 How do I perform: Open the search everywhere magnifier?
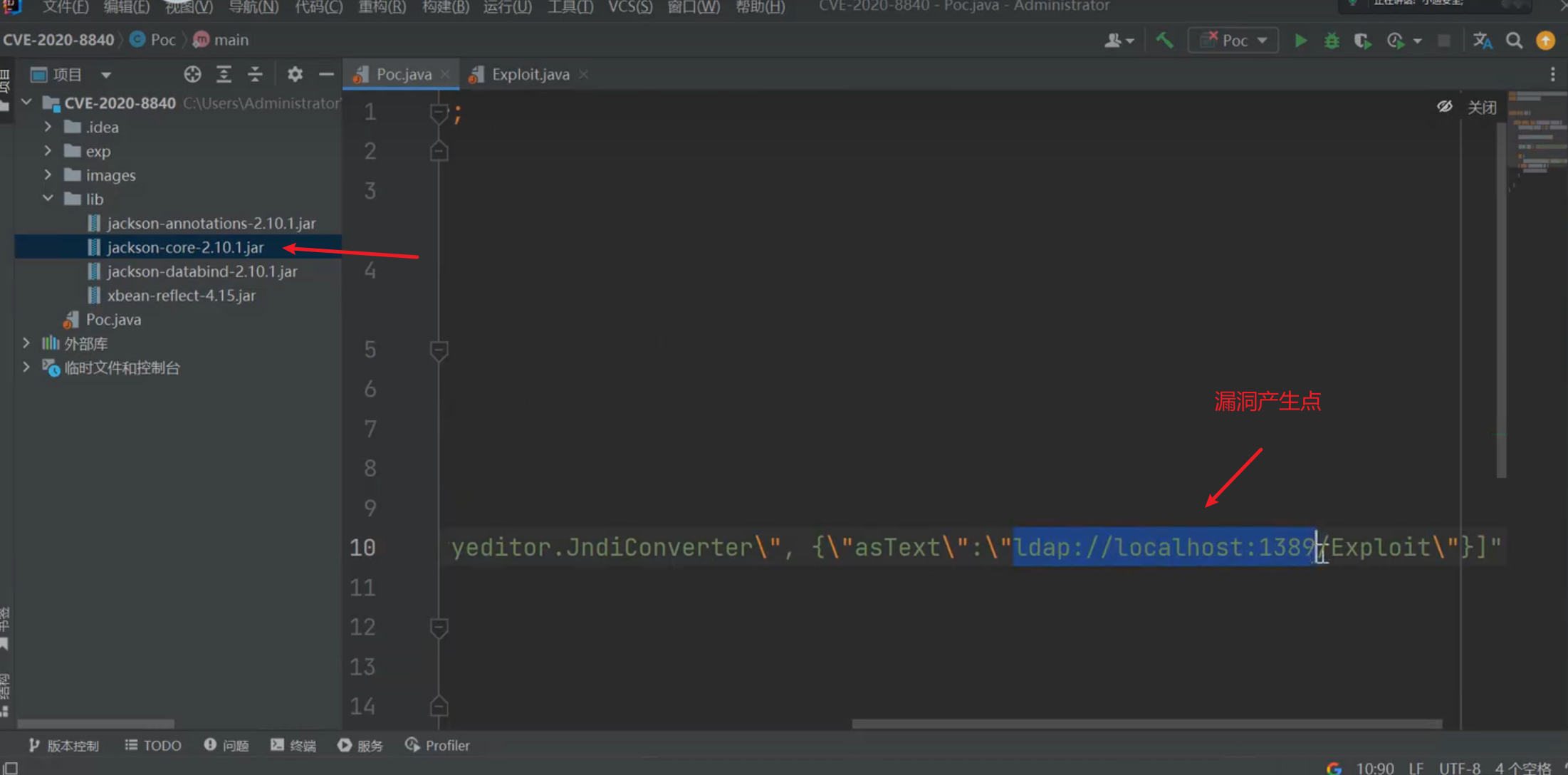pyautogui.click(x=1514, y=41)
